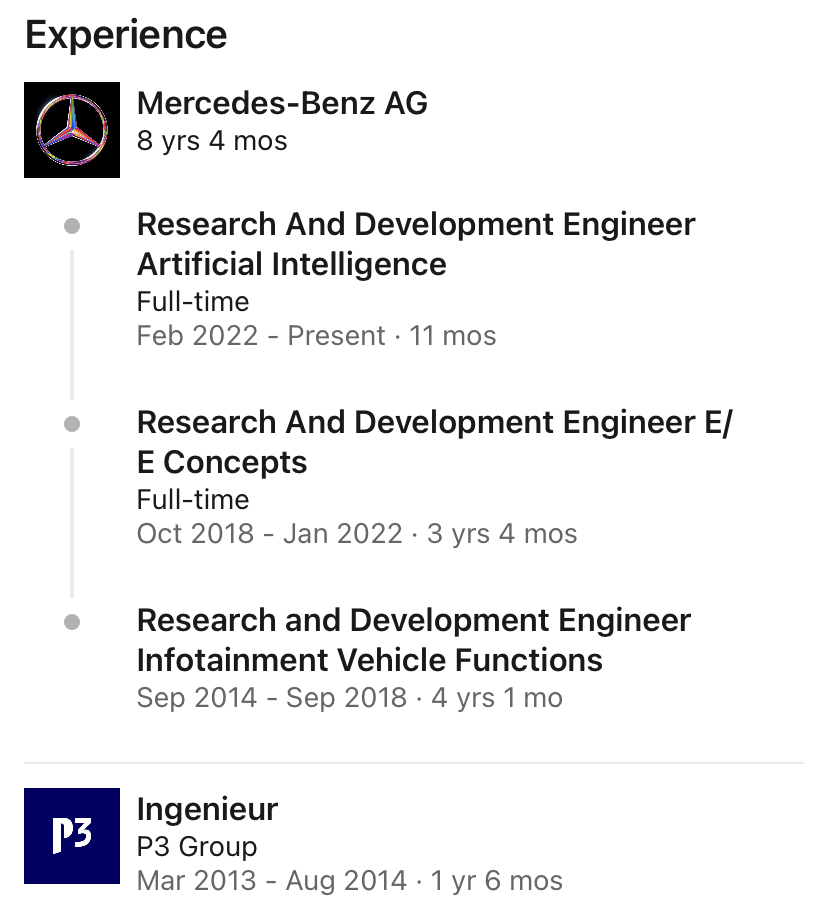
Task: Select the Artificial Intelligence engineer job title
Action: click(415, 244)
